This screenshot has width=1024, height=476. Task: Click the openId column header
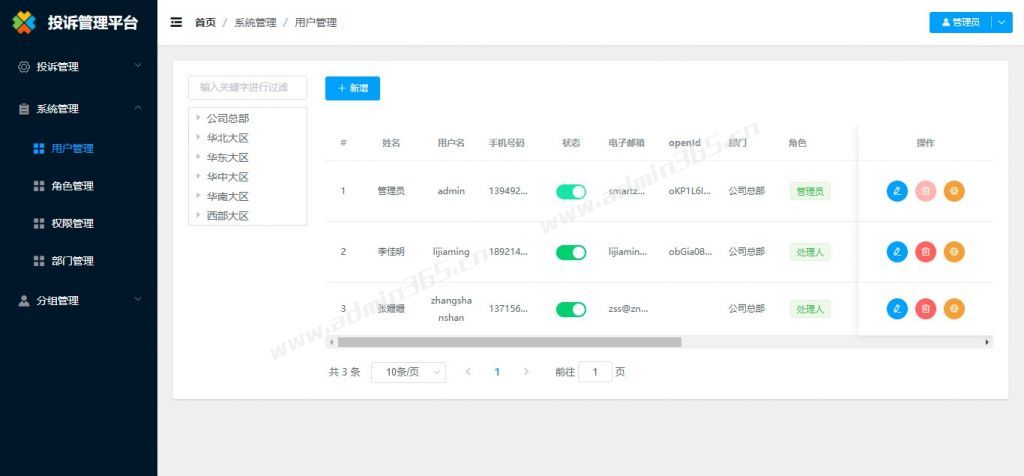click(x=684, y=143)
